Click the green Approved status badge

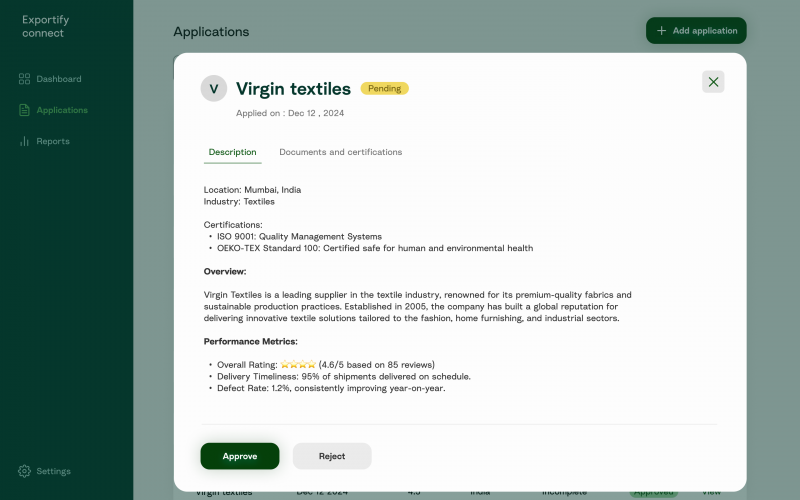(653, 493)
